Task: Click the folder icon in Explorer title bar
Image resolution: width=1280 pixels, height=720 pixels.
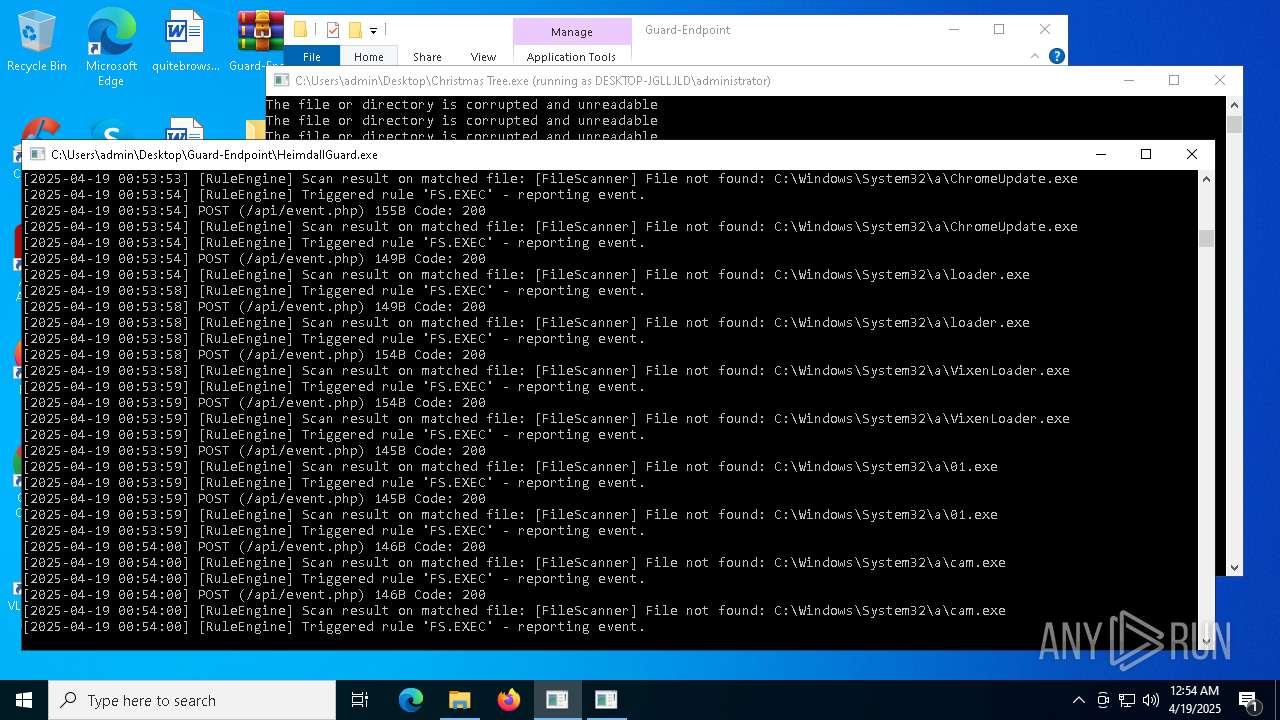Action: (x=300, y=30)
